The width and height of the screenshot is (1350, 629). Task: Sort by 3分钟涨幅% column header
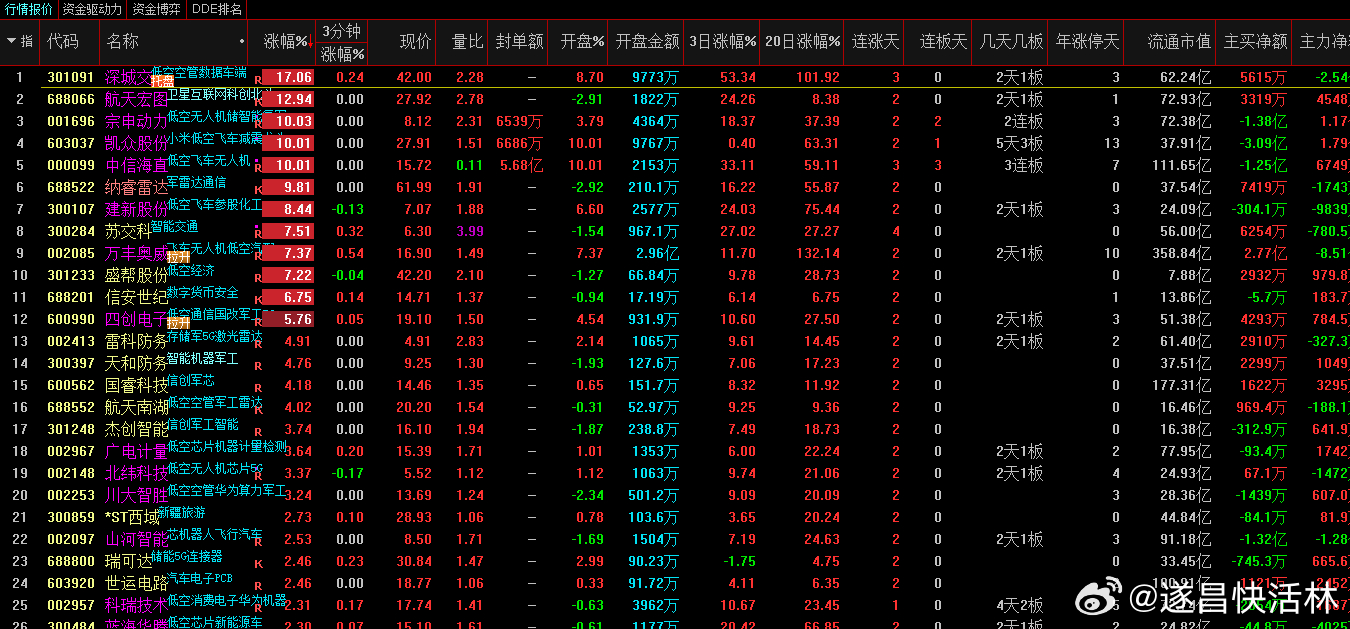[342, 42]
